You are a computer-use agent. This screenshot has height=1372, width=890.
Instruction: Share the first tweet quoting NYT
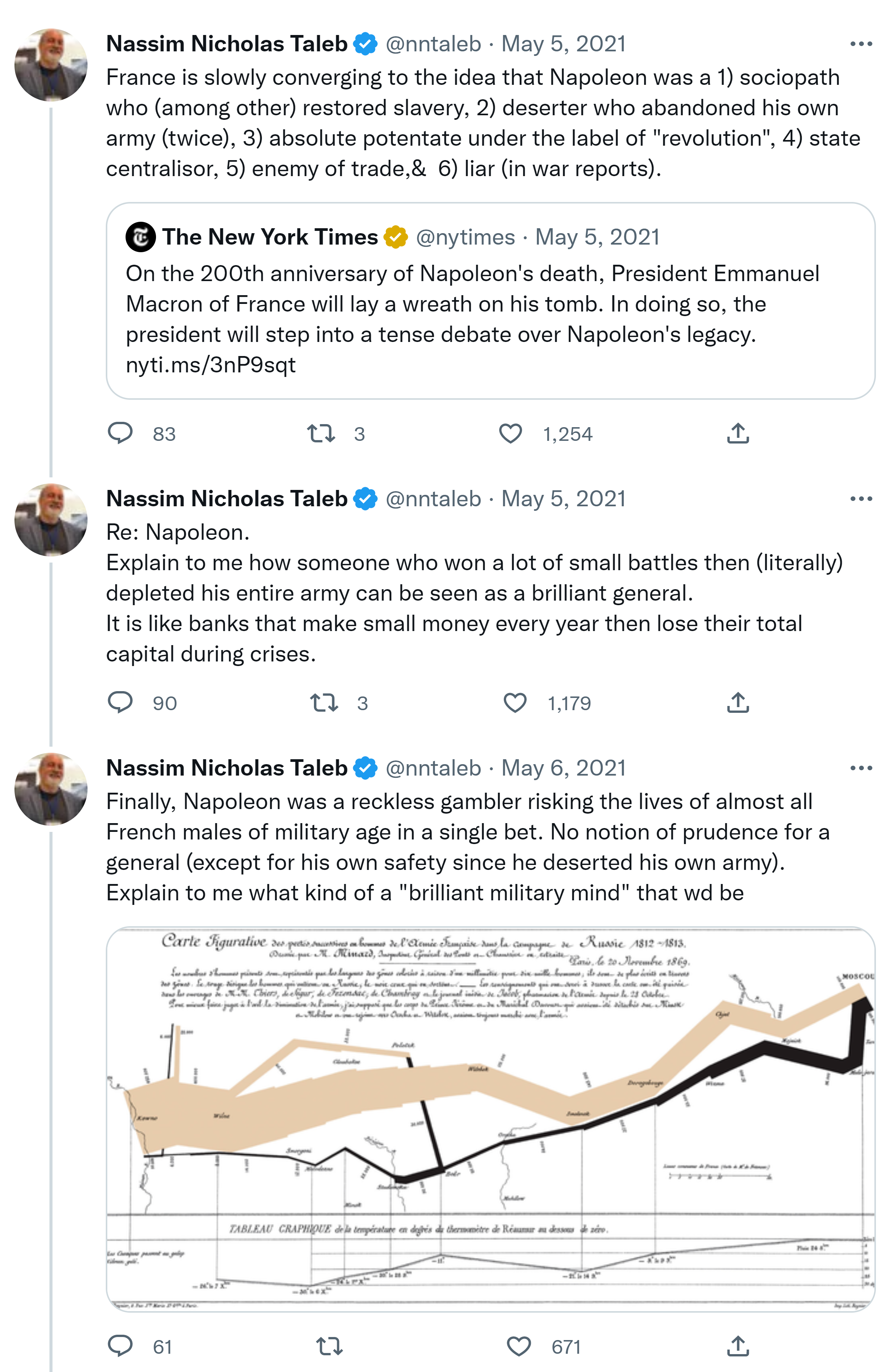click(x=738, y=433)
